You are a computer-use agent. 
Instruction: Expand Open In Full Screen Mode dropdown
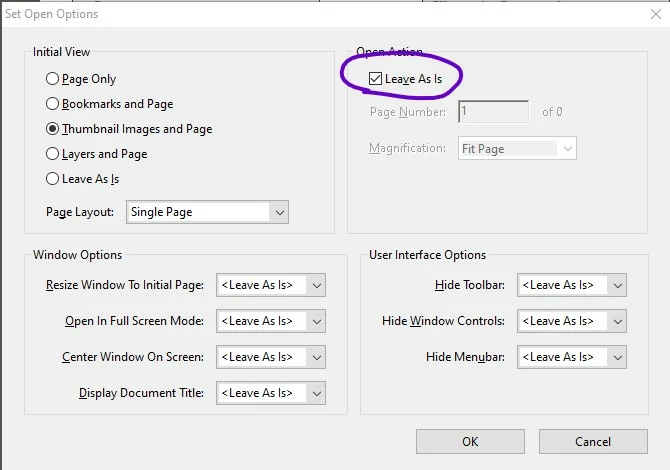click(x=271, y=321)
